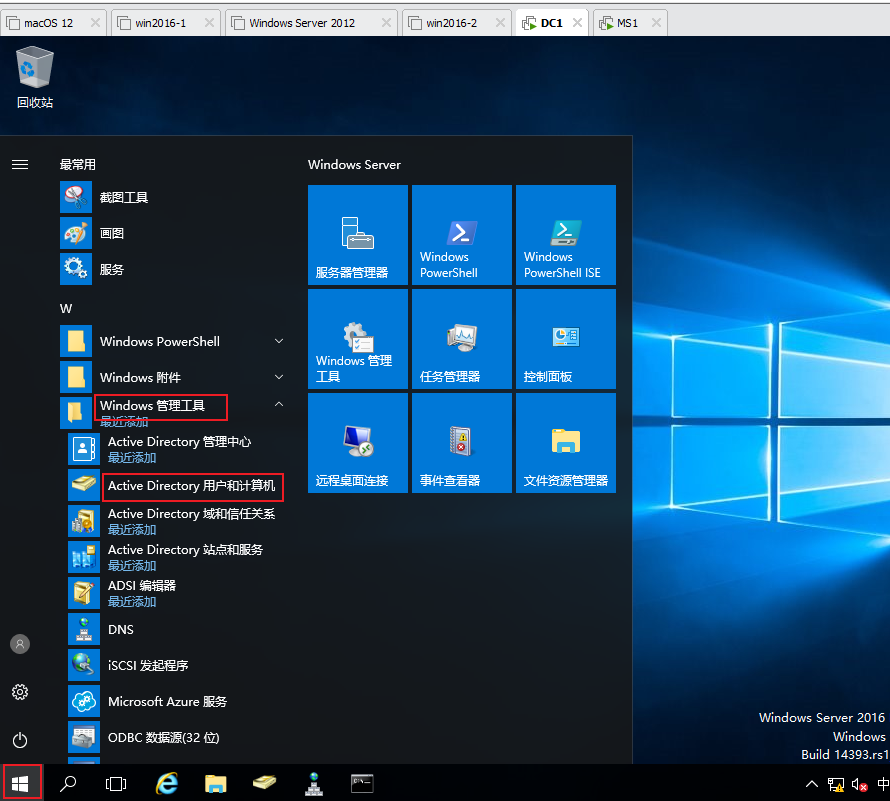Viewport: 890px width, 801px height.
Task: Open Active Directory 域和信任关系 icon
Action: coord(84,521)
